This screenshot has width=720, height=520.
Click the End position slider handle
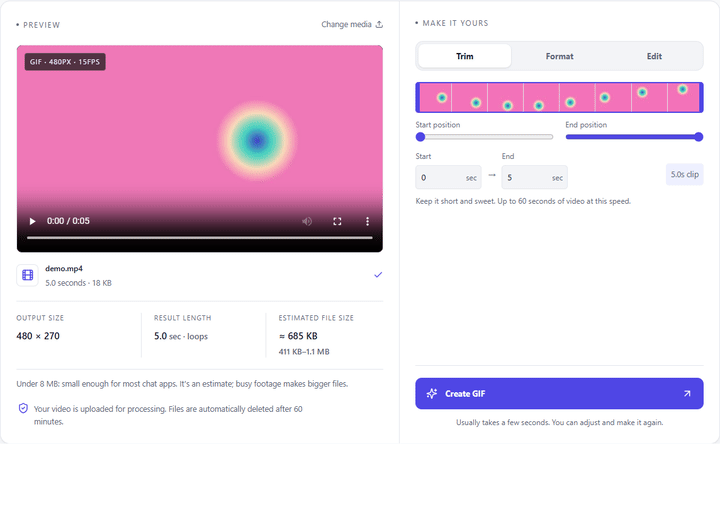point(698,137)
